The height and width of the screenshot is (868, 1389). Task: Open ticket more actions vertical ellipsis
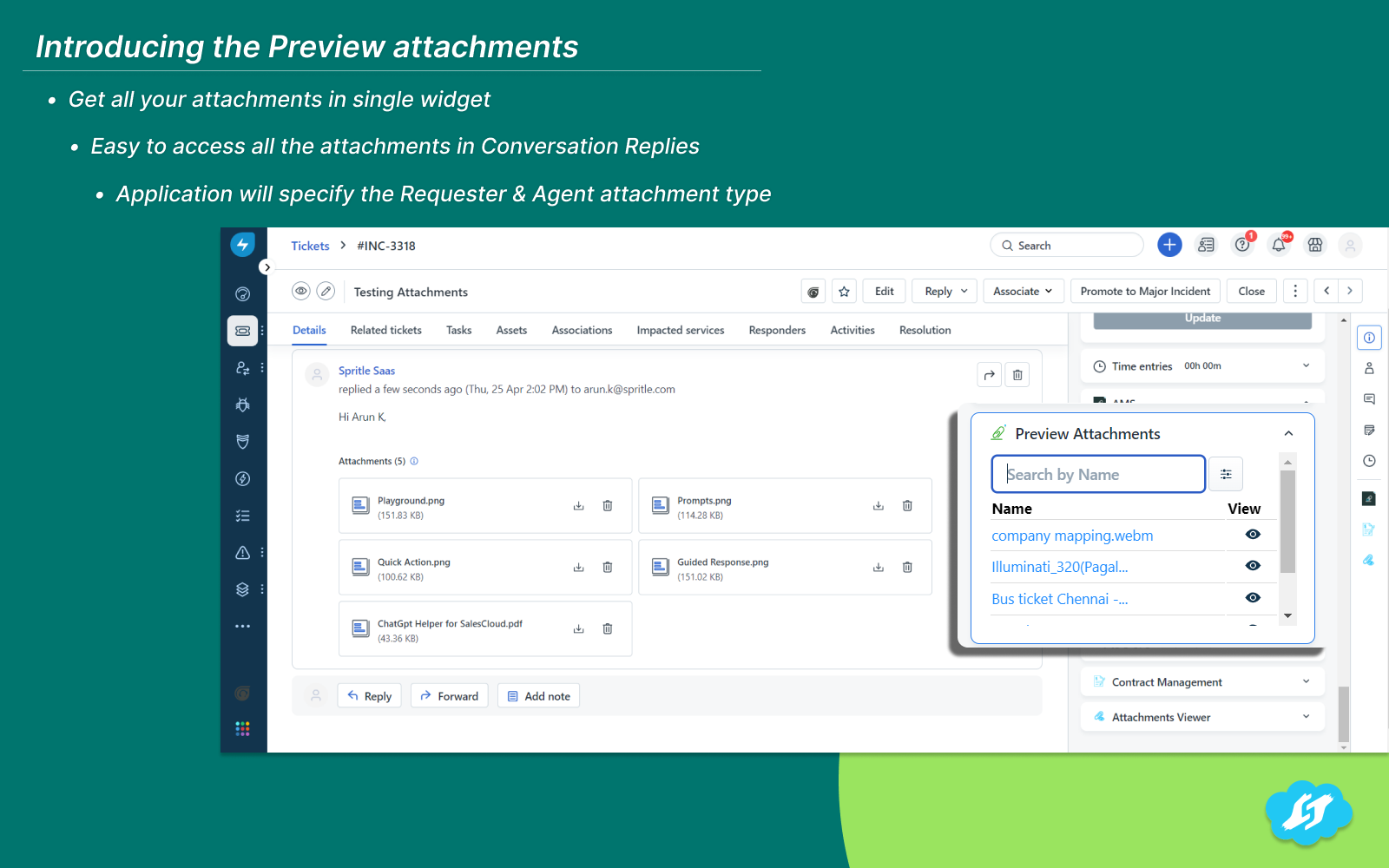(x=1295, y=291)
